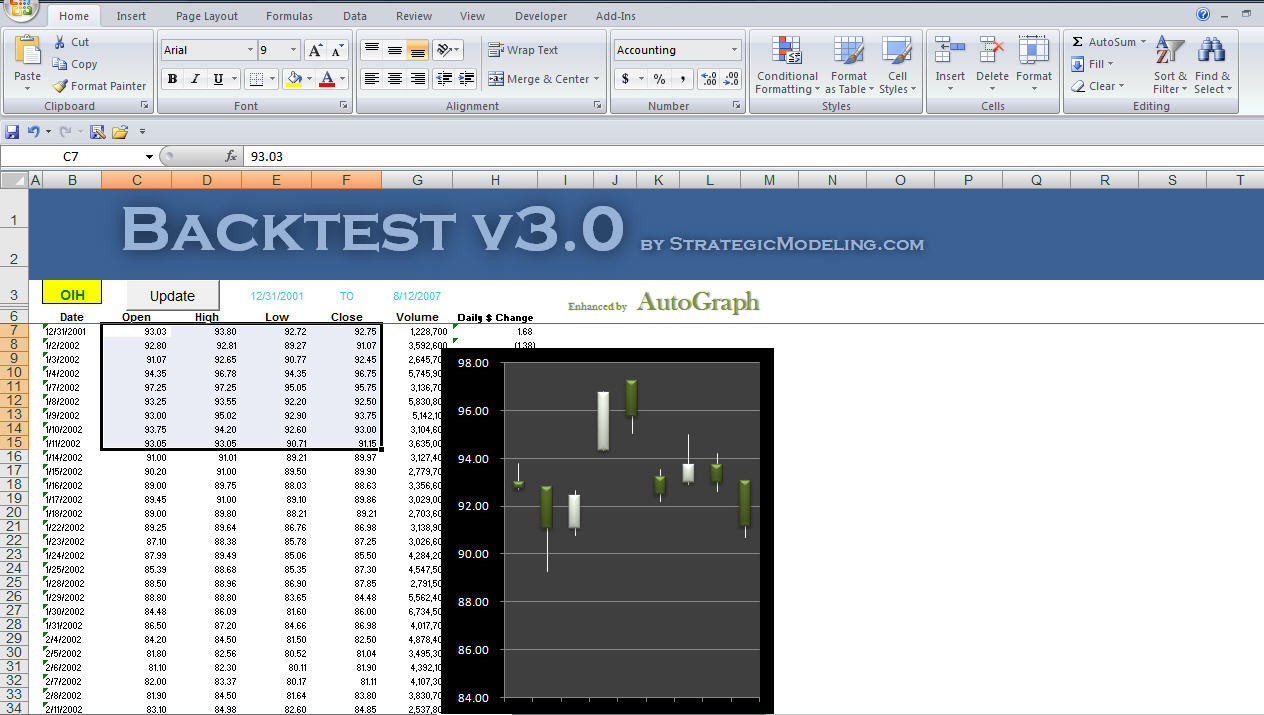The image size is (1264, 715).
Task: Open Format as Table gallery
Action: 849,65
